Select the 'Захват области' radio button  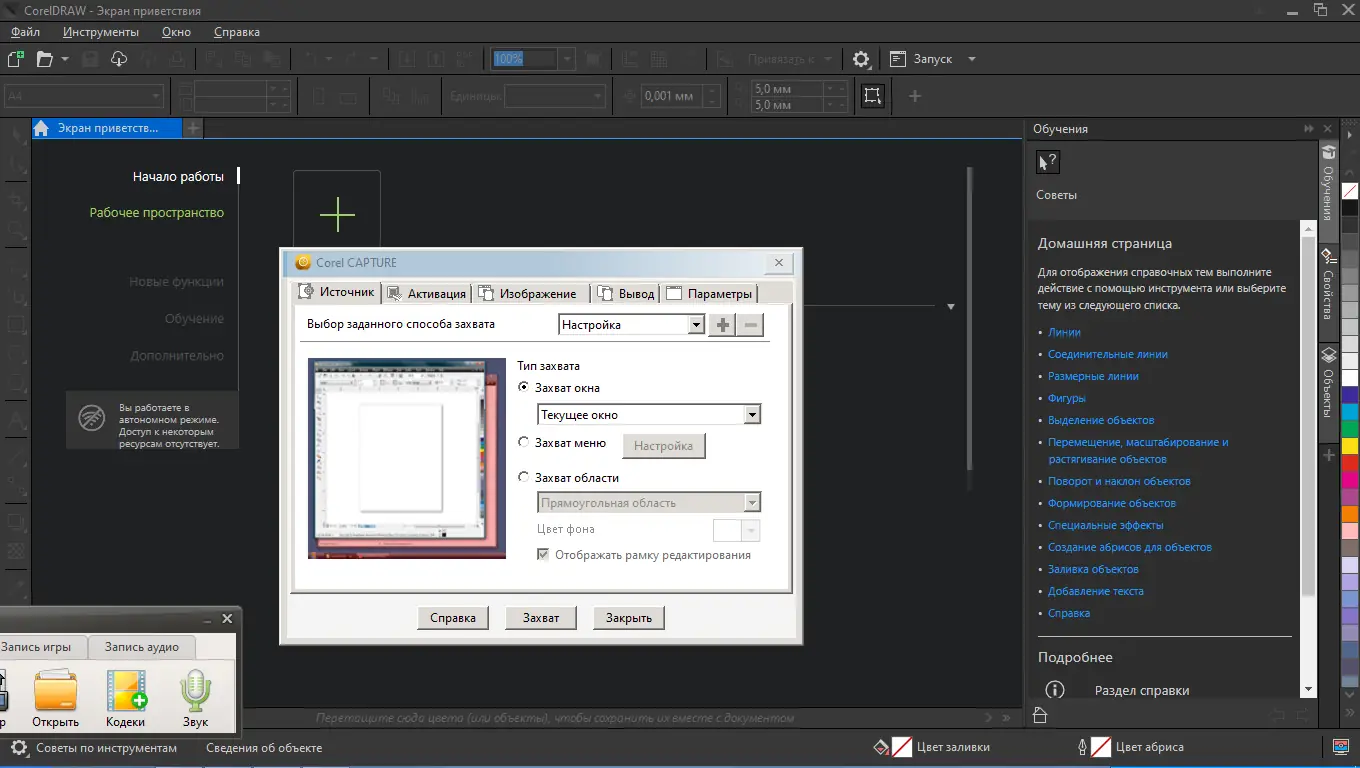tap(524, 478)
